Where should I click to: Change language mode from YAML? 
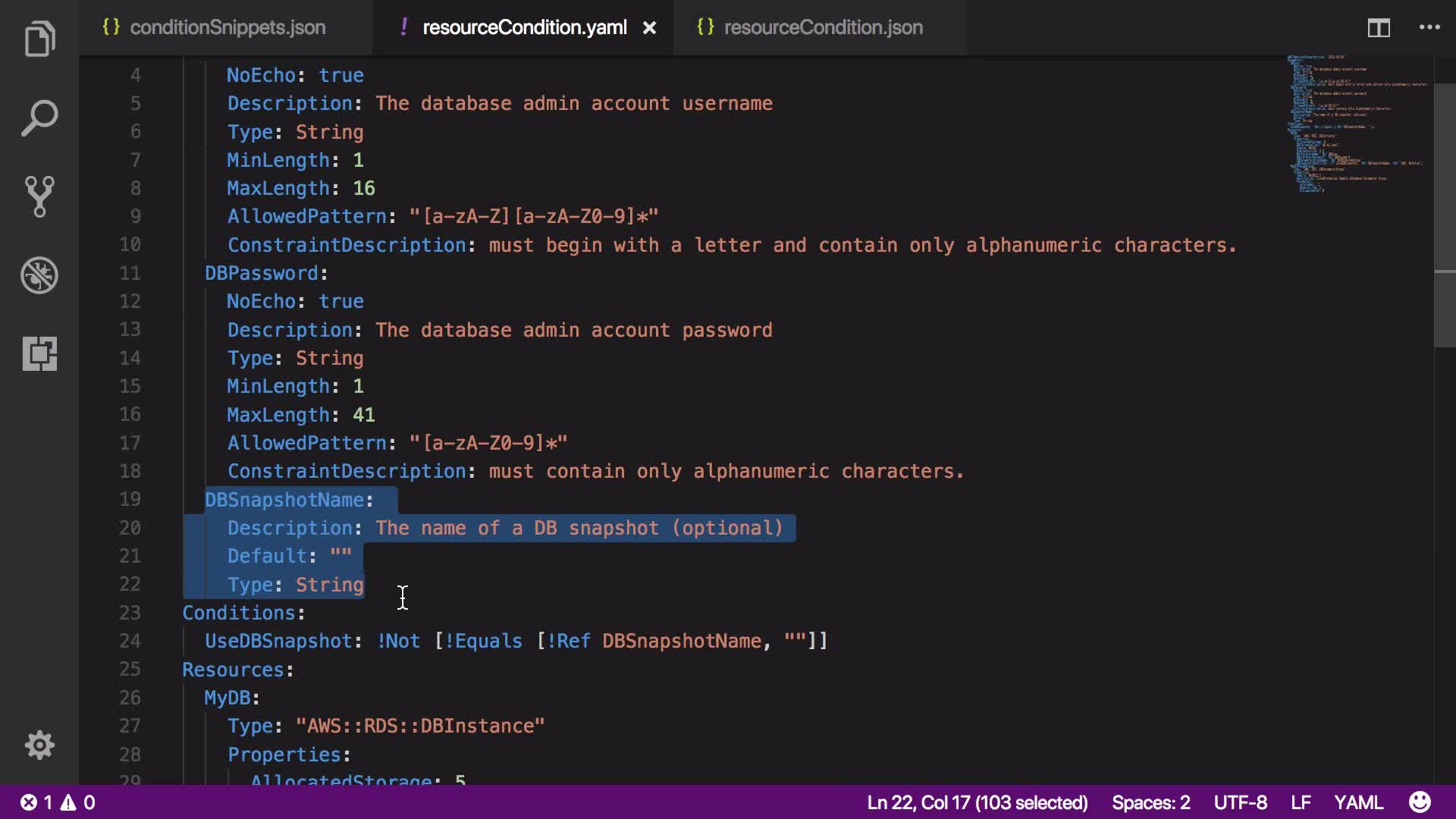[1358, 802]
